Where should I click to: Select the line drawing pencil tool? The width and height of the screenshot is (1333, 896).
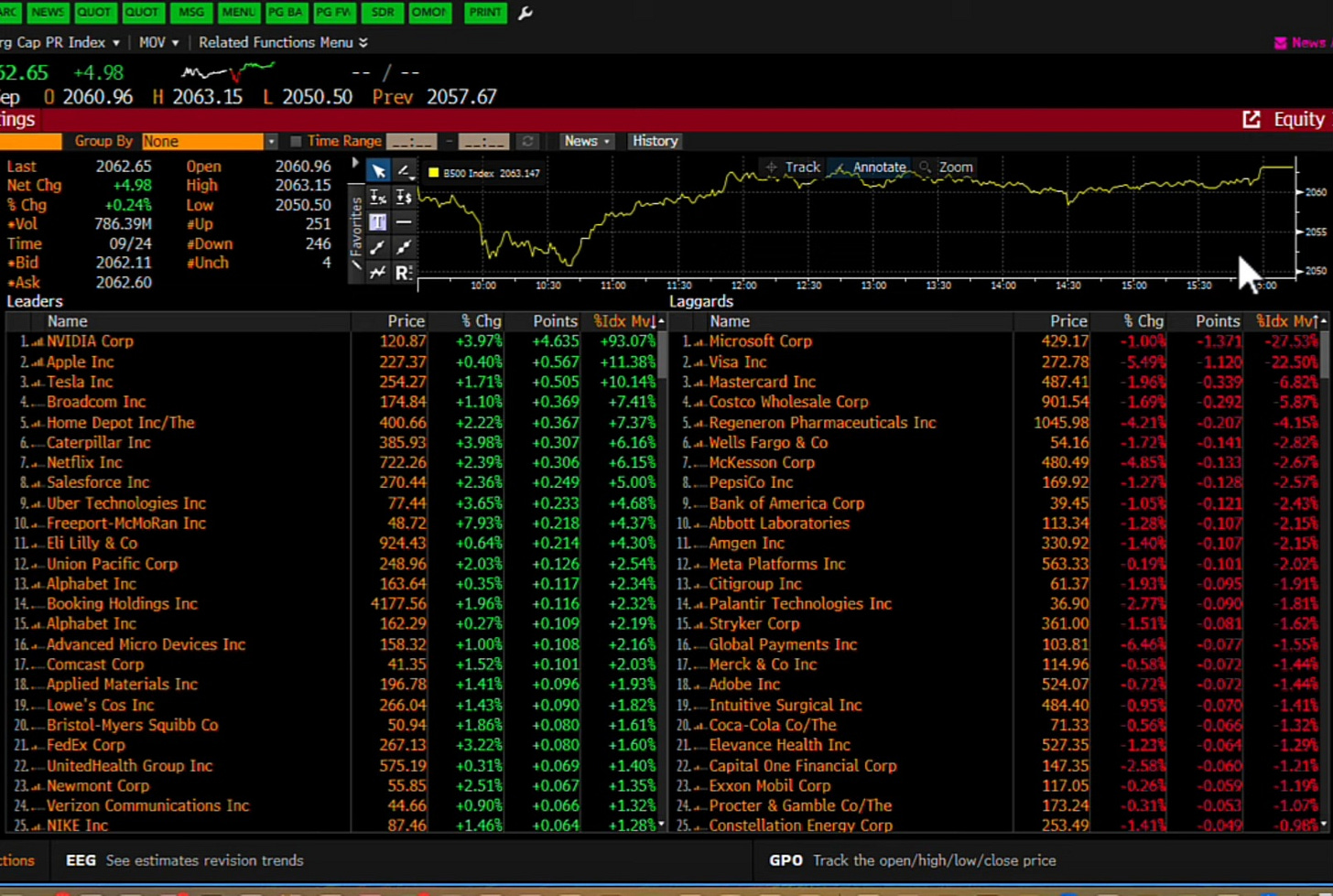click(403, 171)
